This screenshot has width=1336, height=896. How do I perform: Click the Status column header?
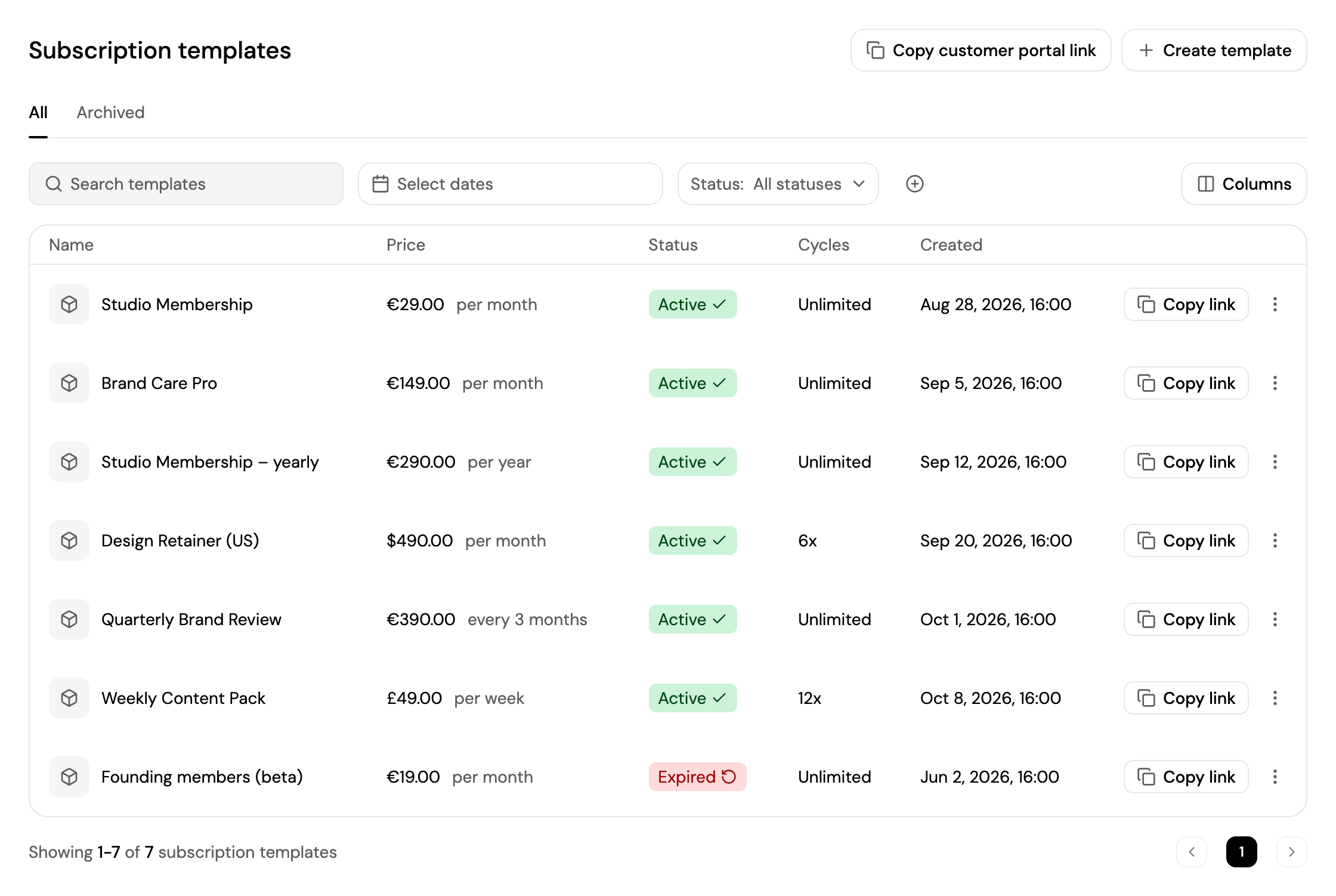673,245
